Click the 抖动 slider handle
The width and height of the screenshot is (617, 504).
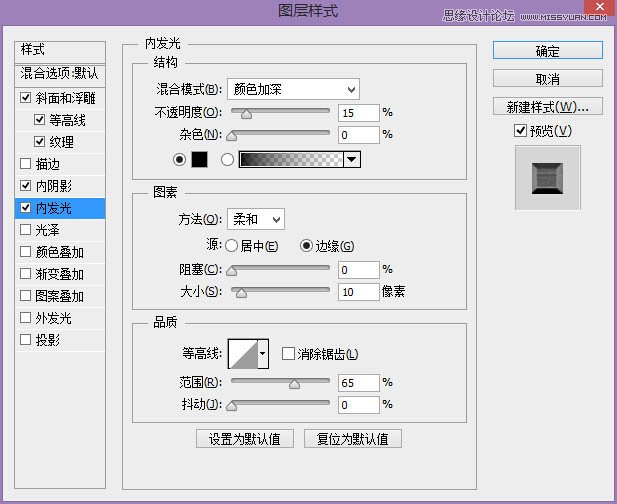(x=232, y=406)
